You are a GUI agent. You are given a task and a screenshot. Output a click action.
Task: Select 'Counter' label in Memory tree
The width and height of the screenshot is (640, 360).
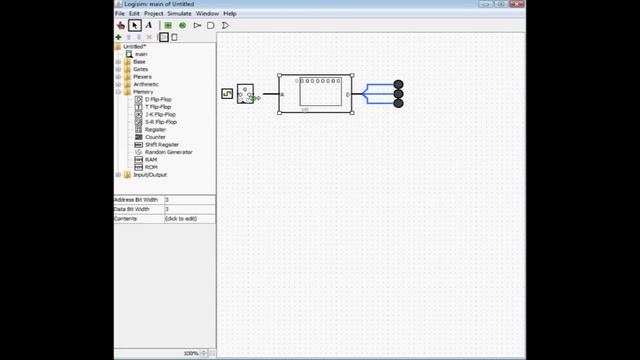[x=156, y=137]
